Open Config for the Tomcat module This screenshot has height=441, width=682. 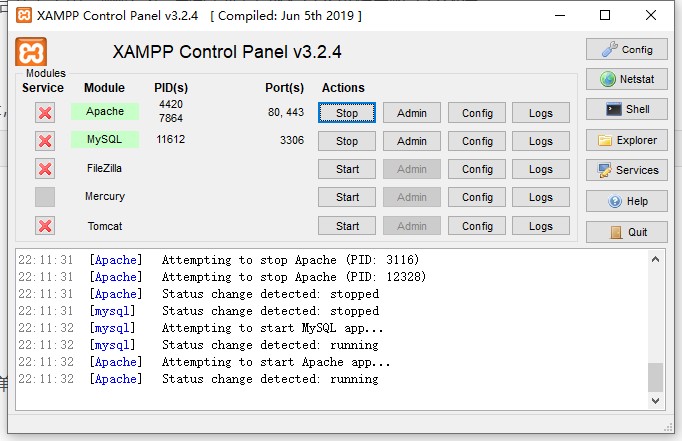477,226
